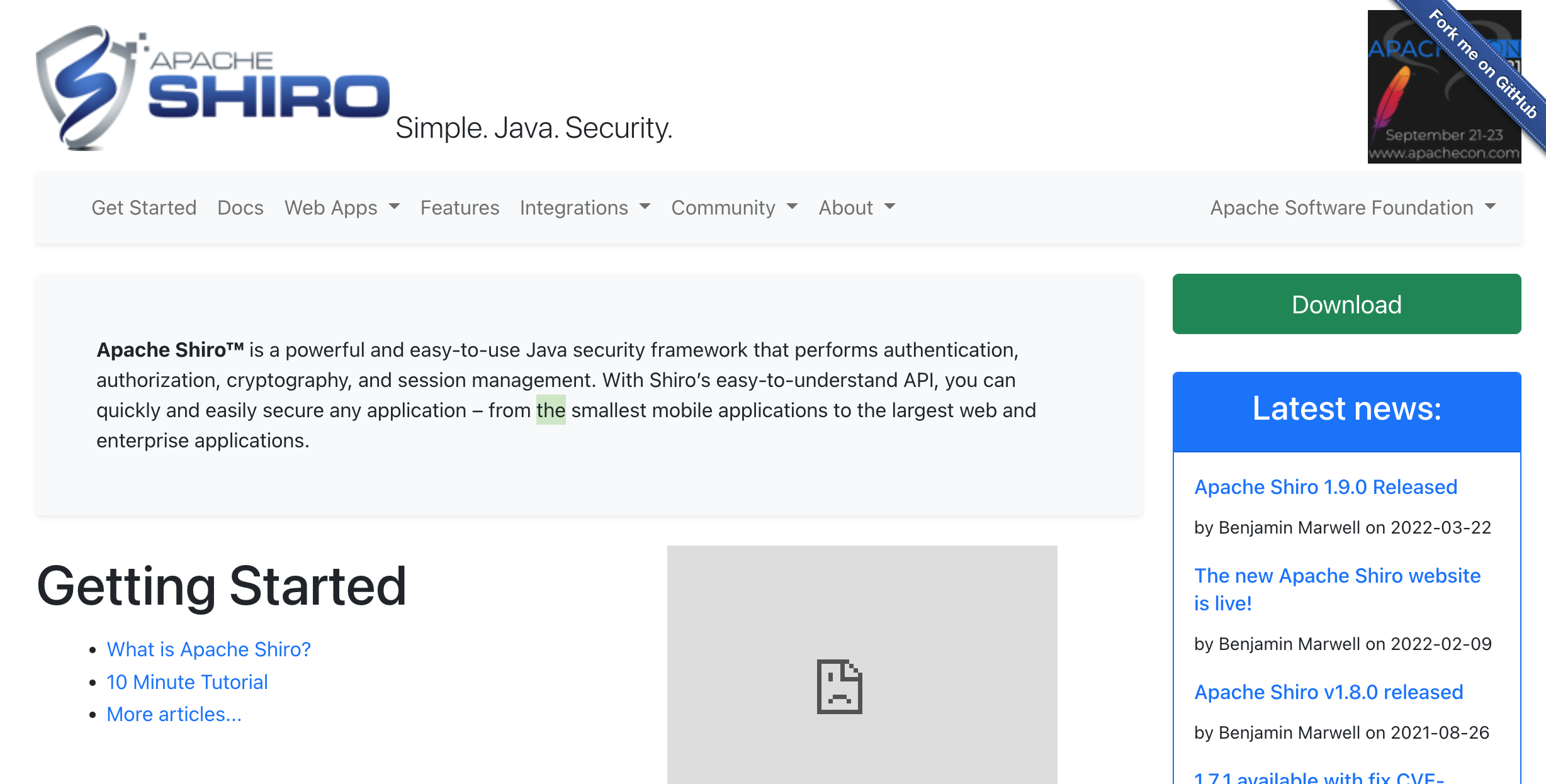Click the Apache Shiro shield logo

click(85, 88)
